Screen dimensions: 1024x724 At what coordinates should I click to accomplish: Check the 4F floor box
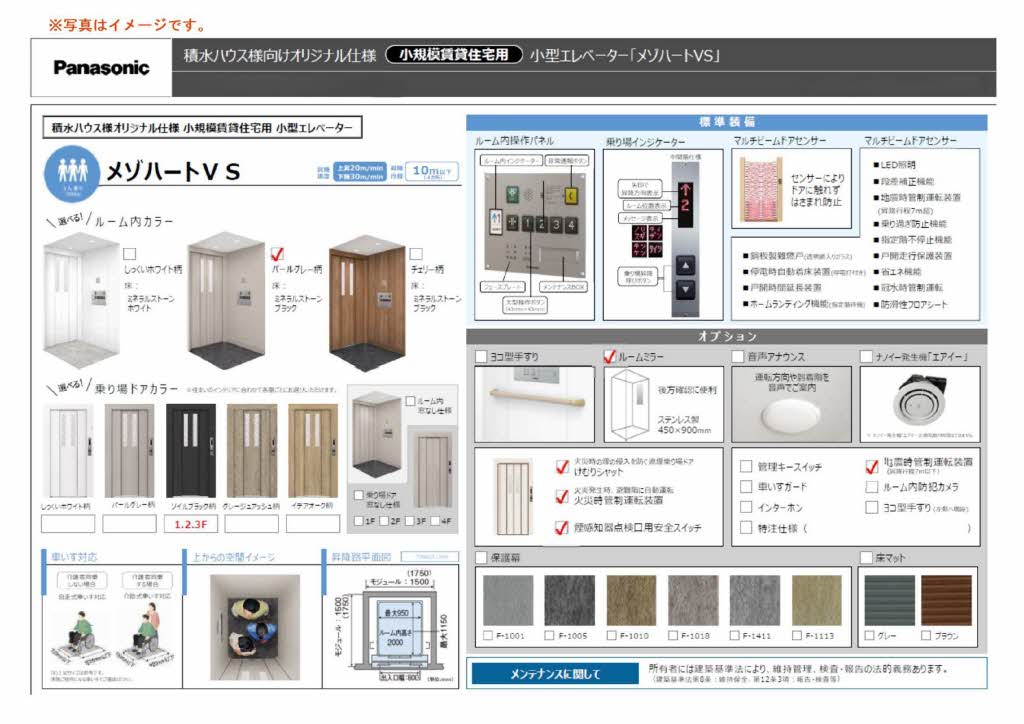click(435, 521)
